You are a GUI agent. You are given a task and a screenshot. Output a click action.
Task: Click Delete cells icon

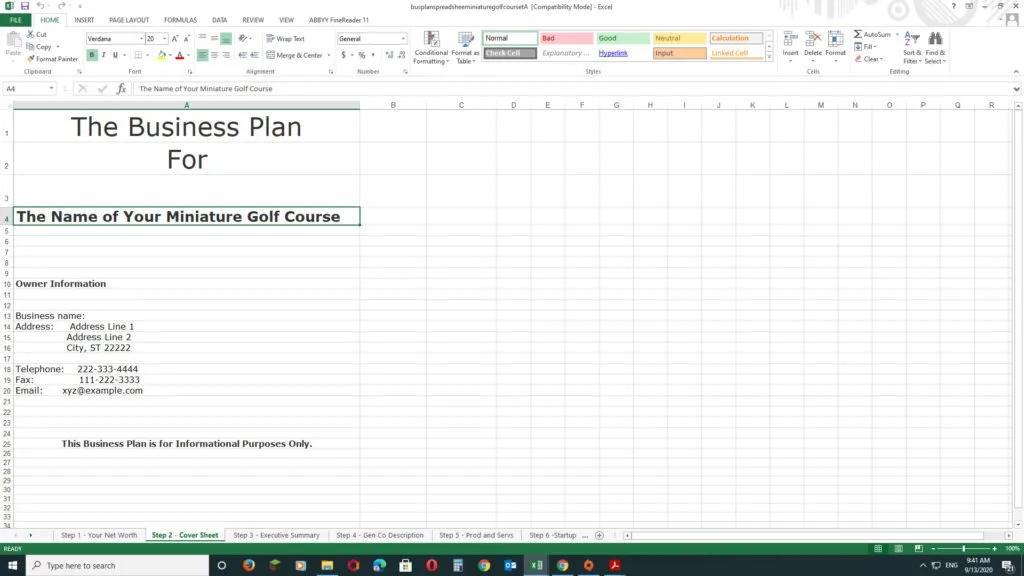click(x=813, y=39)
